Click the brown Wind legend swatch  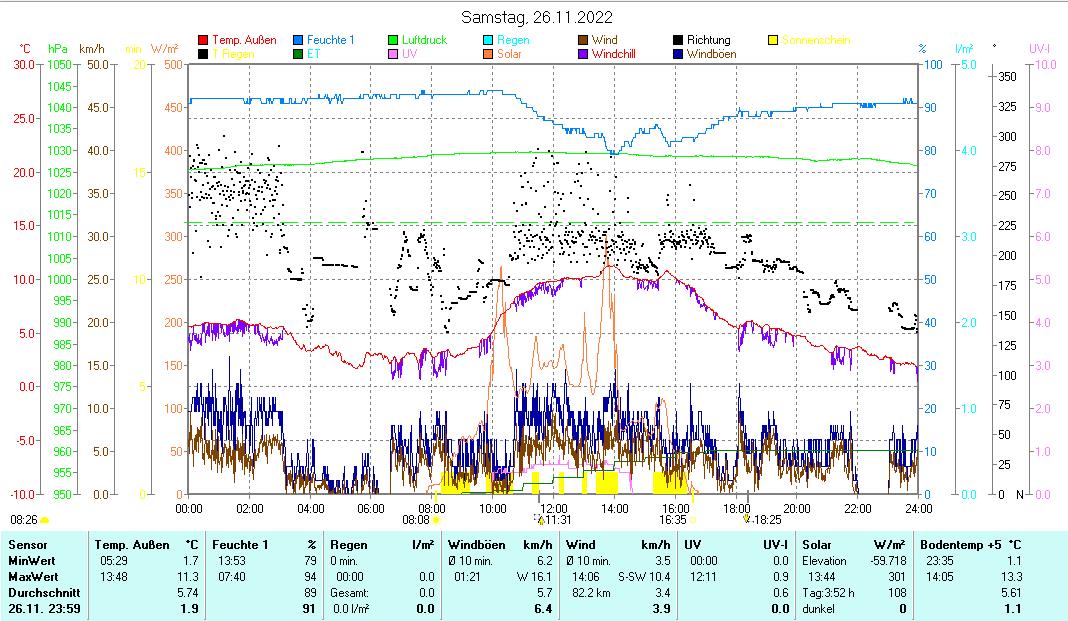click(583, 40)
